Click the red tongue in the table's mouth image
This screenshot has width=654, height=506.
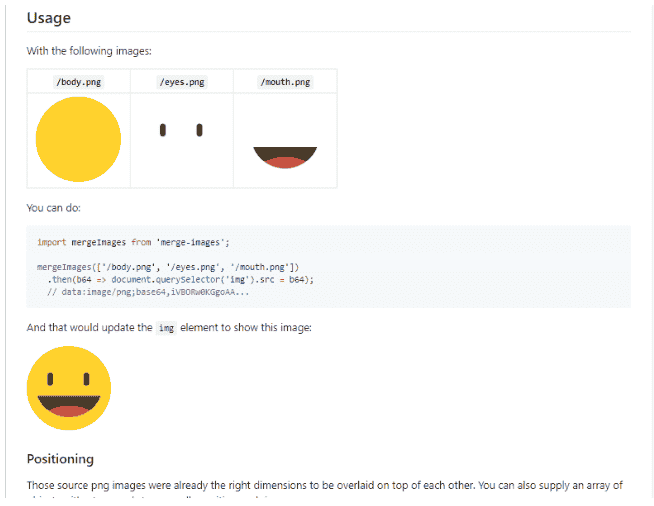coord(286,163)
